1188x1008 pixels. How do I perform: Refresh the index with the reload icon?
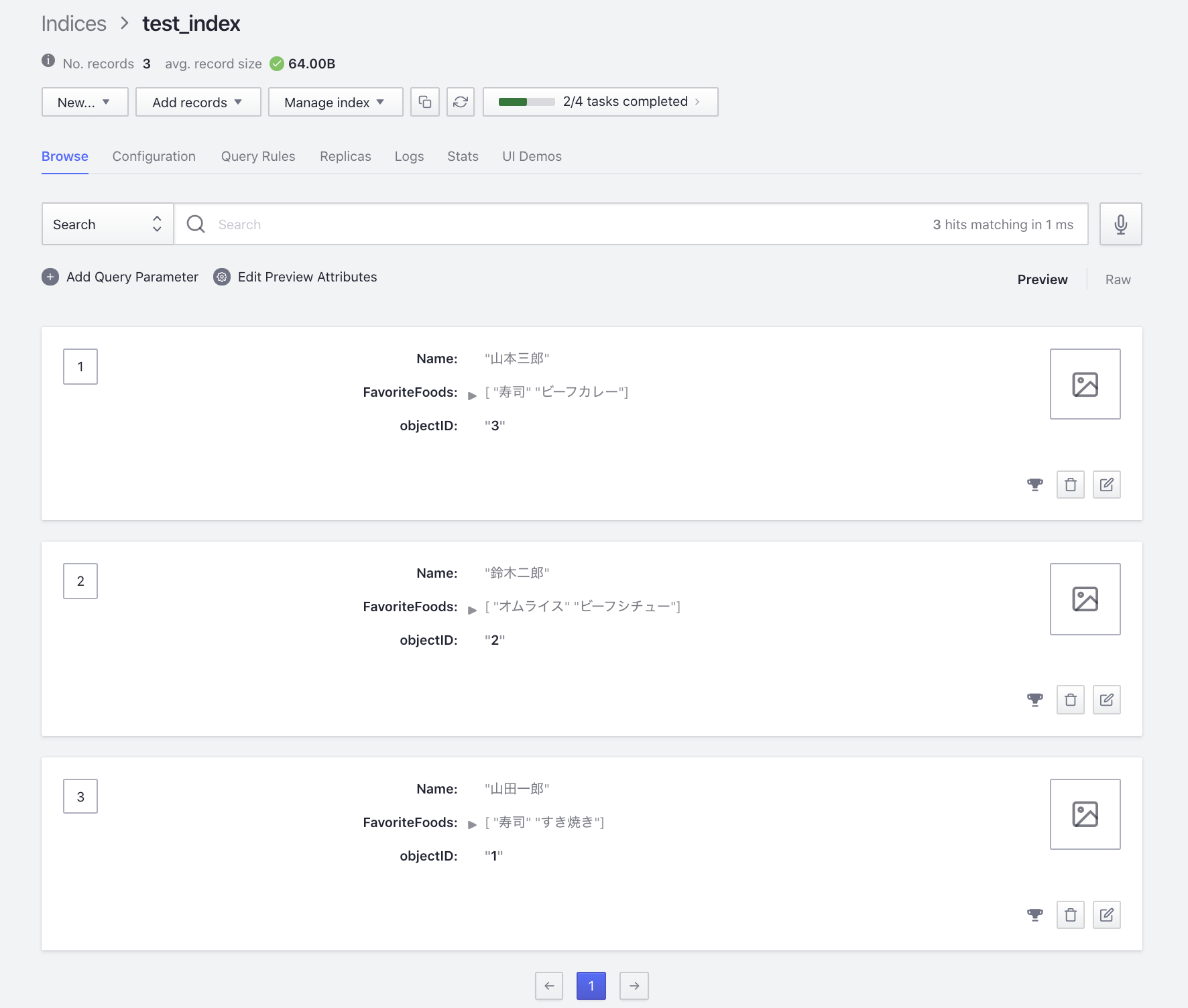pos(460,102)
